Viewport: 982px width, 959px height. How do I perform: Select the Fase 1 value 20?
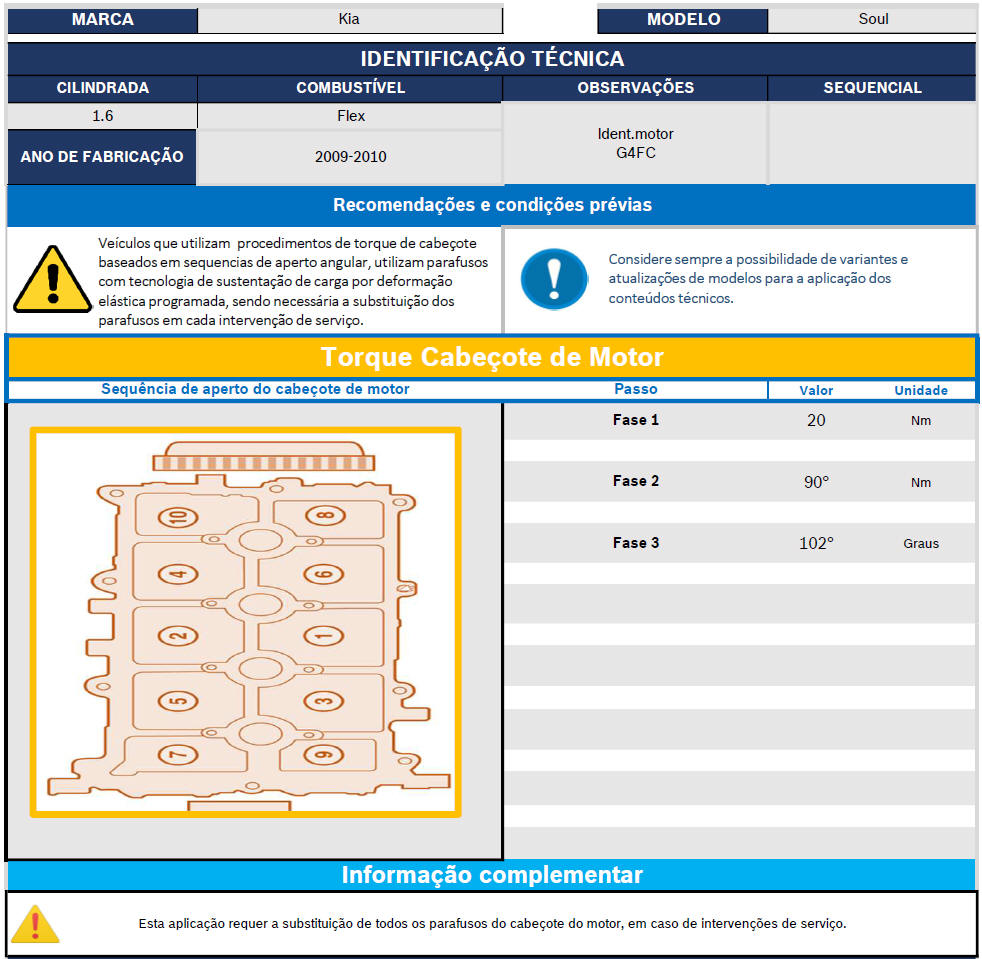pyautogui.click(x=816, y=420)
